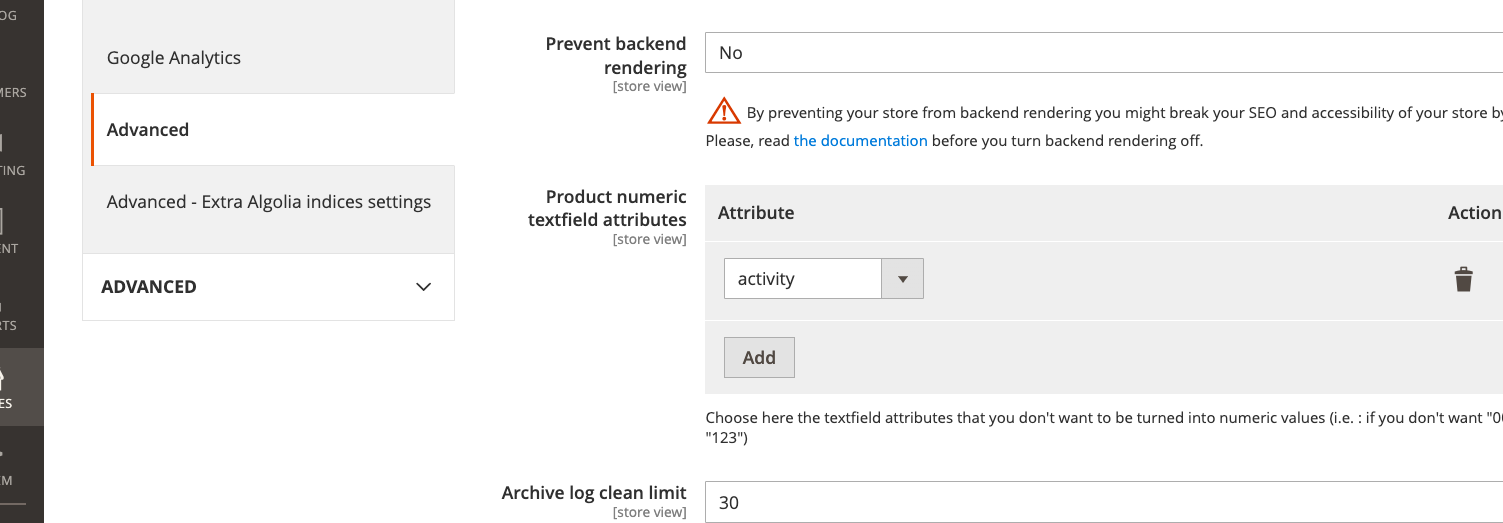Screen dimensions: 1503x523
Task: Open the Prevent backend rendering dropdown
Action: pos(1104,52)
